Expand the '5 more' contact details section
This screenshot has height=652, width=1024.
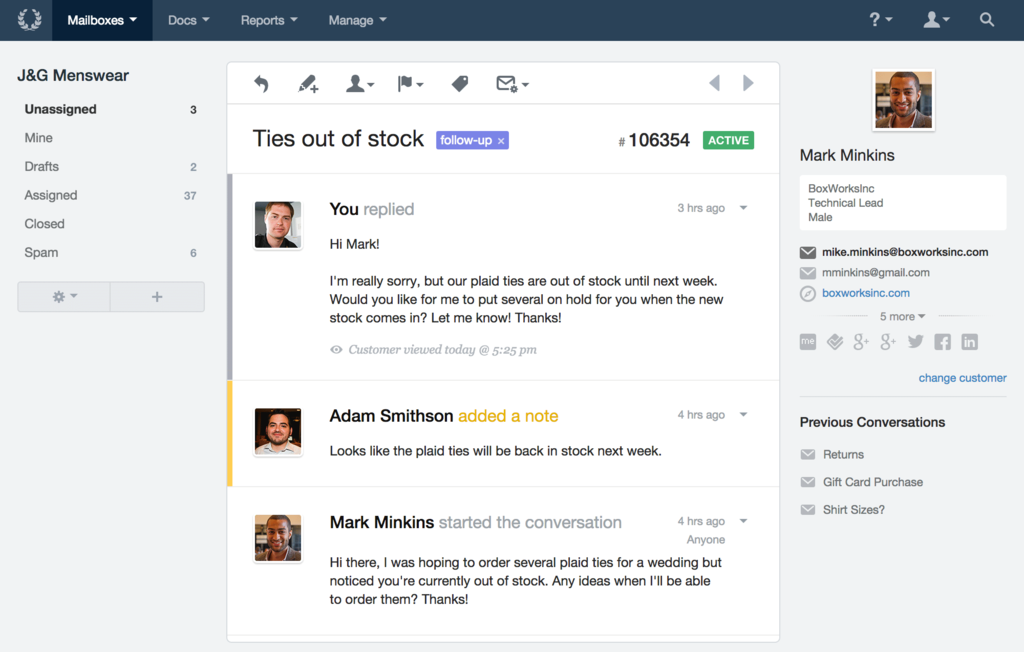[x=901, y=316]
